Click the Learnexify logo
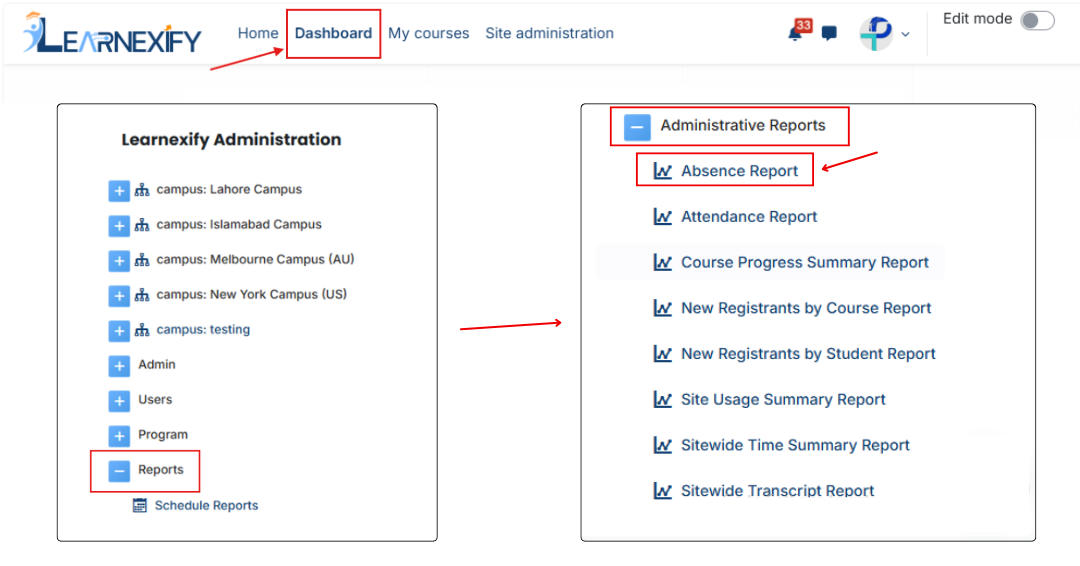1080x566 pixels. [112, 33]
